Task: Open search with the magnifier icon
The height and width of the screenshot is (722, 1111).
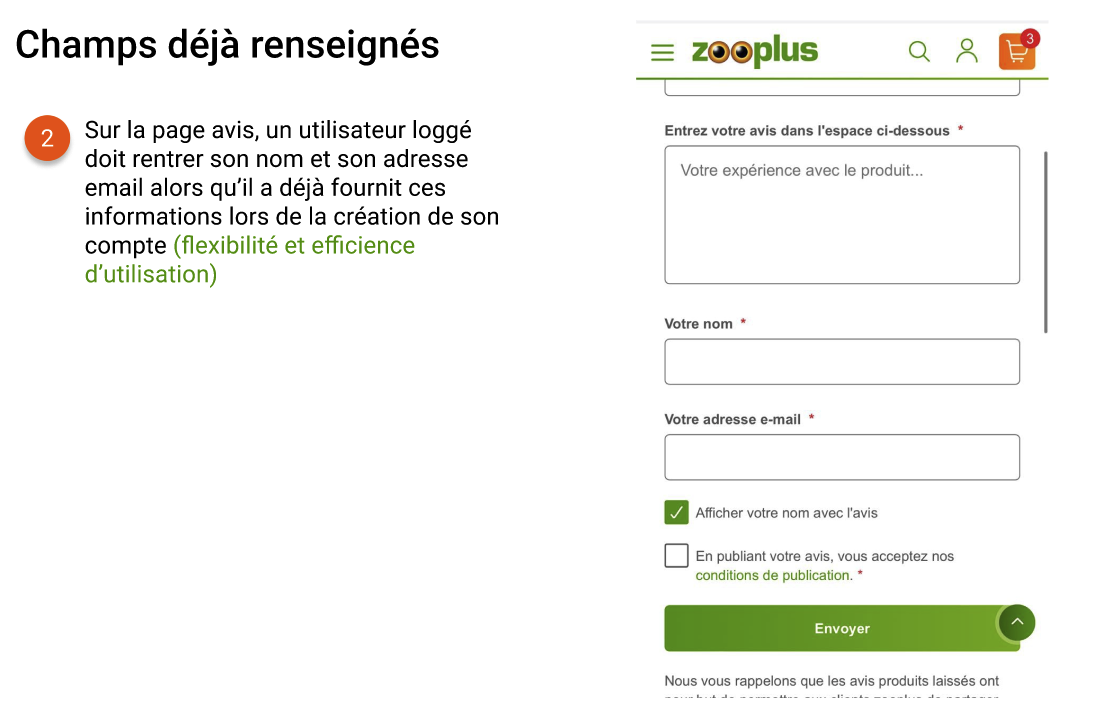Action: [x=918, y=51]
